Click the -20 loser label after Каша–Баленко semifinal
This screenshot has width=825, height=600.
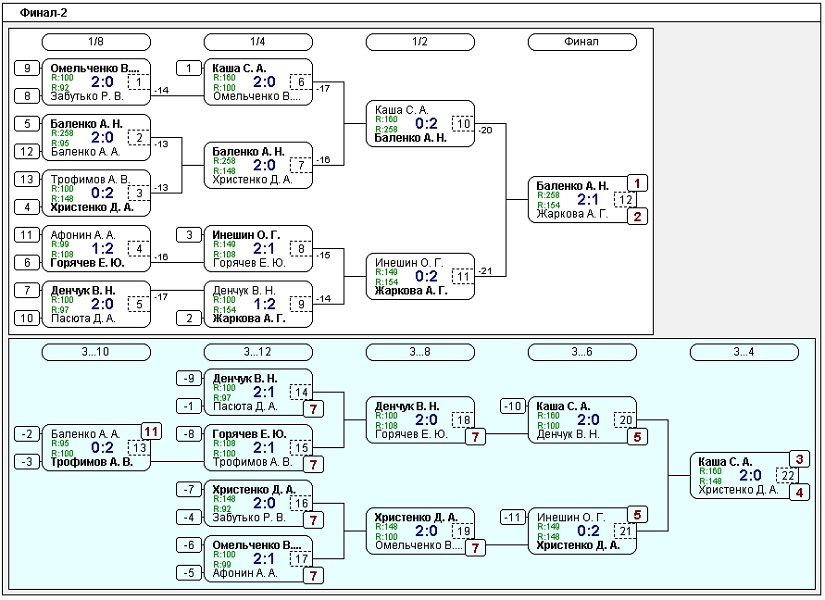point(485,130)
